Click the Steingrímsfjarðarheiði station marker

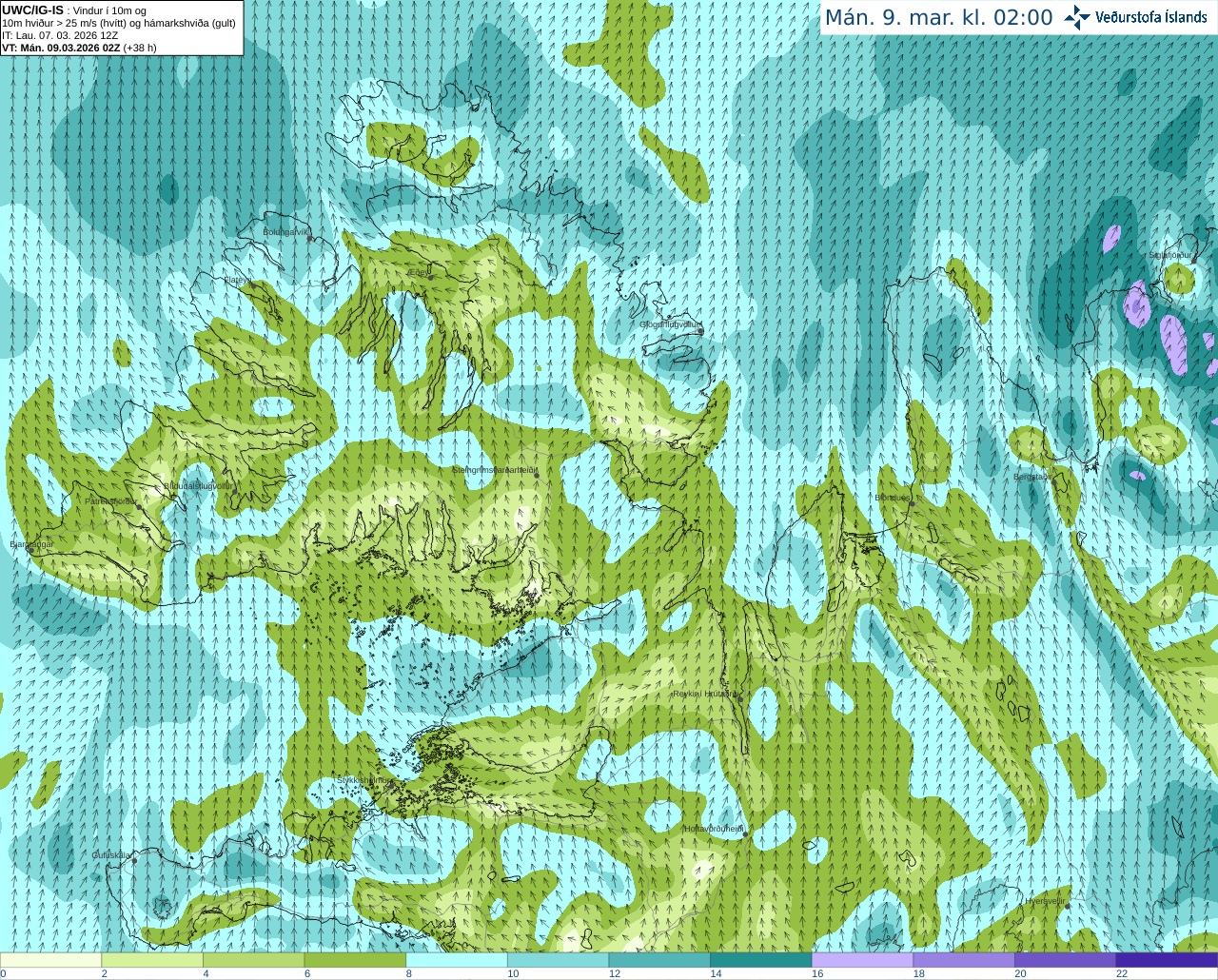[538, 475]
